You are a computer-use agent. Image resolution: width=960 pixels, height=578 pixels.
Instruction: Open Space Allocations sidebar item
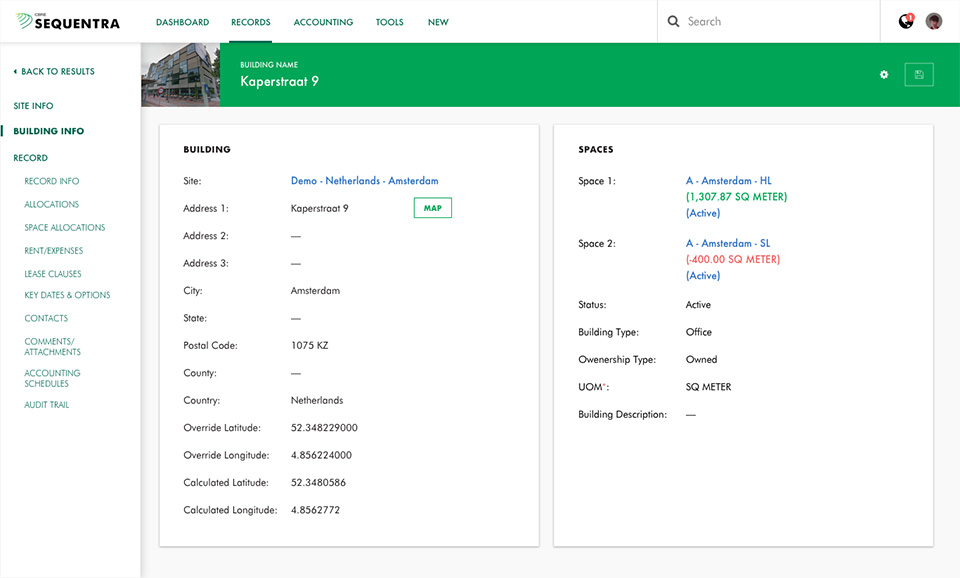point(64,228)
